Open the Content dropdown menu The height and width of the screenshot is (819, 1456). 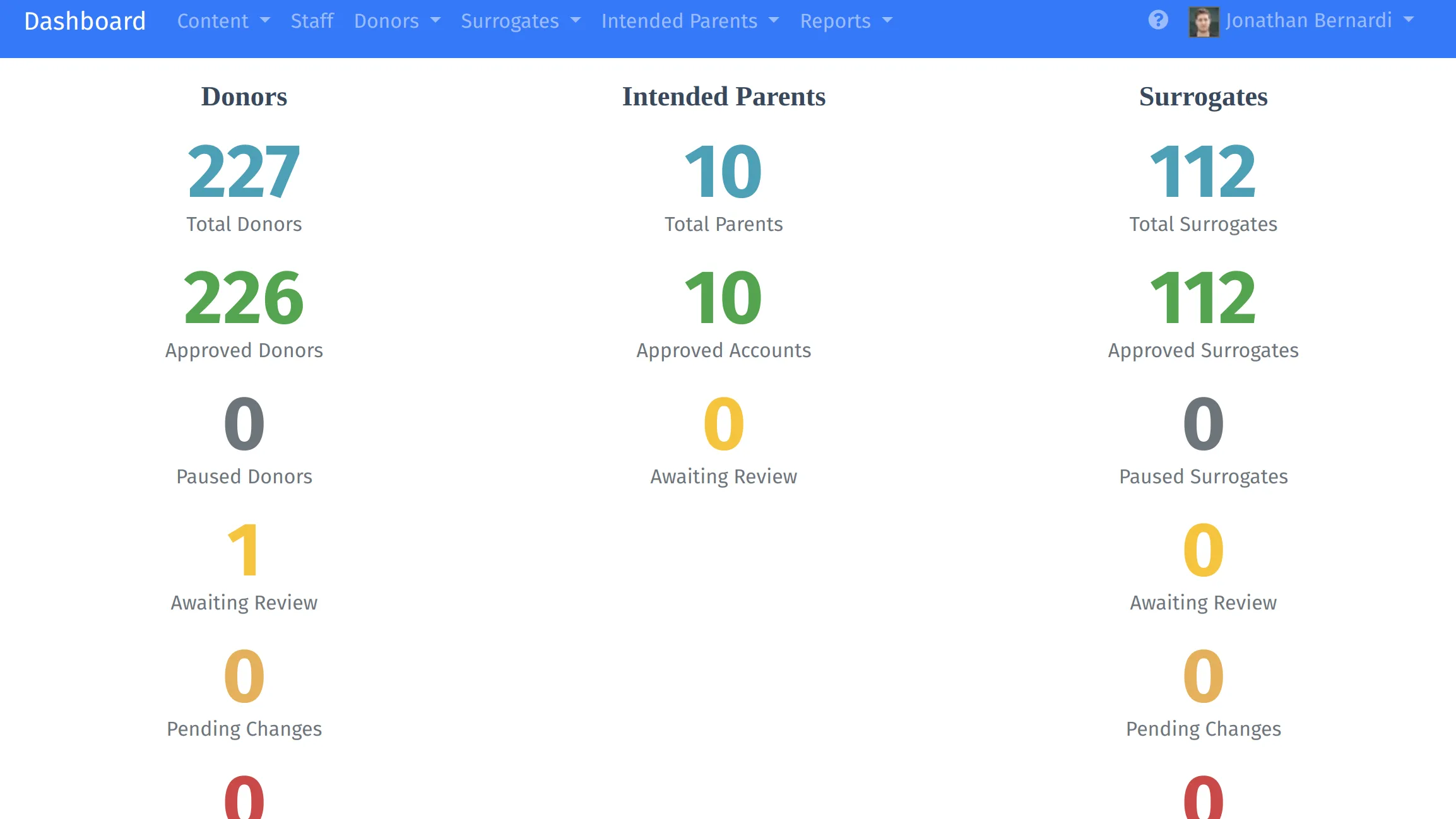[x=223, y=21]
